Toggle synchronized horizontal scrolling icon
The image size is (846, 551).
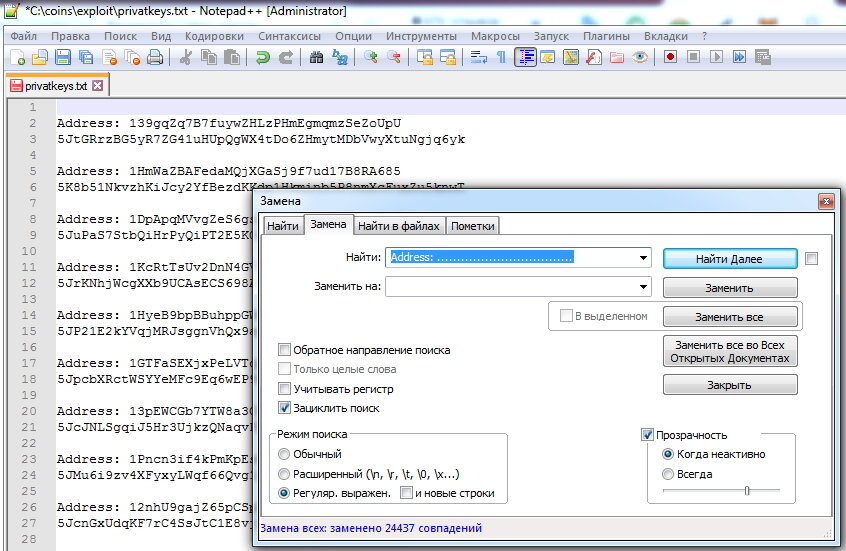tap(448, 57)
